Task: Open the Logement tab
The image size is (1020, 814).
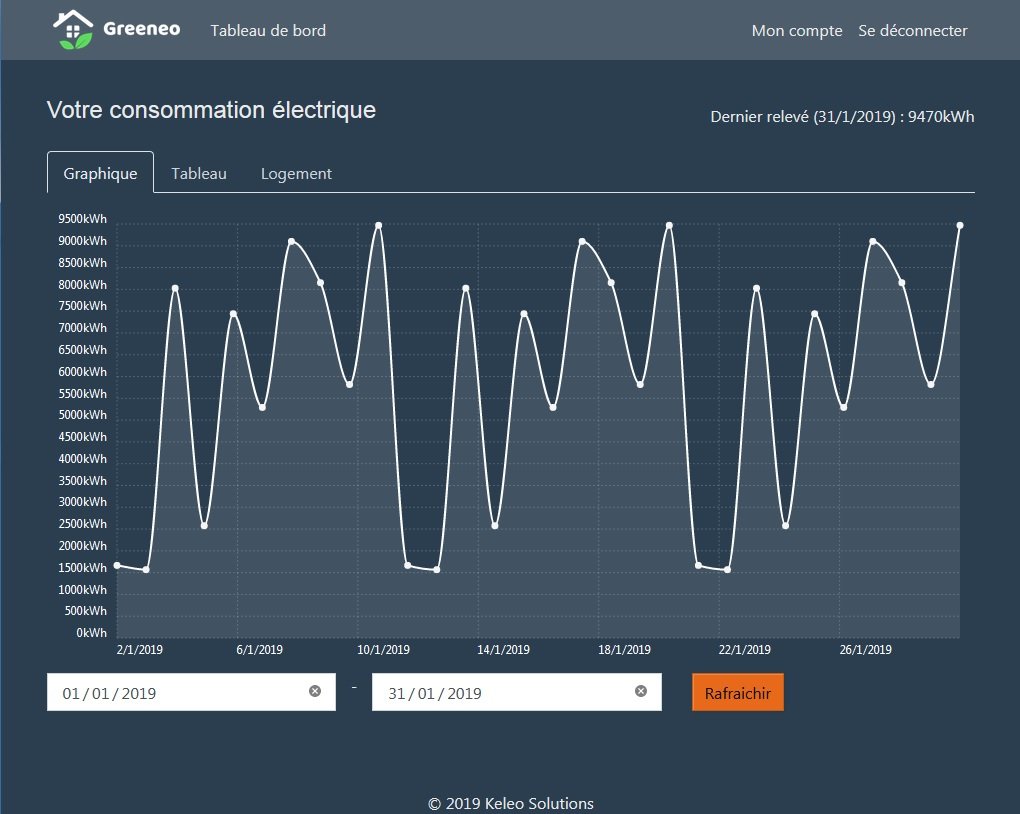Action: click(x=296, y=174)
